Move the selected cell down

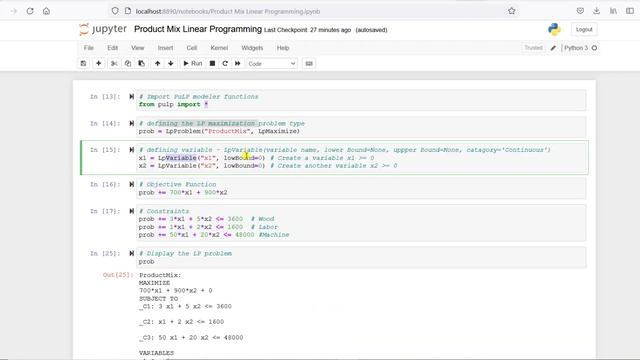pos(171,63)
